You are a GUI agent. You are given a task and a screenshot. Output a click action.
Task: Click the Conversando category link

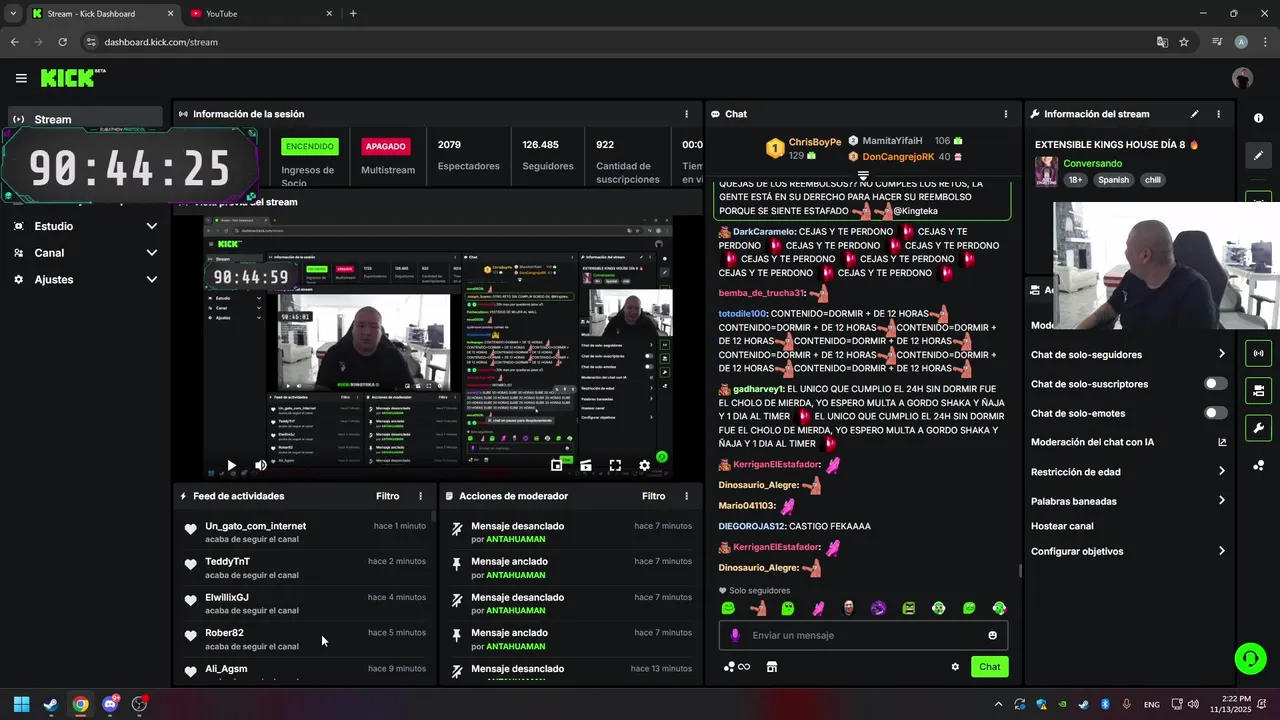1092,163
